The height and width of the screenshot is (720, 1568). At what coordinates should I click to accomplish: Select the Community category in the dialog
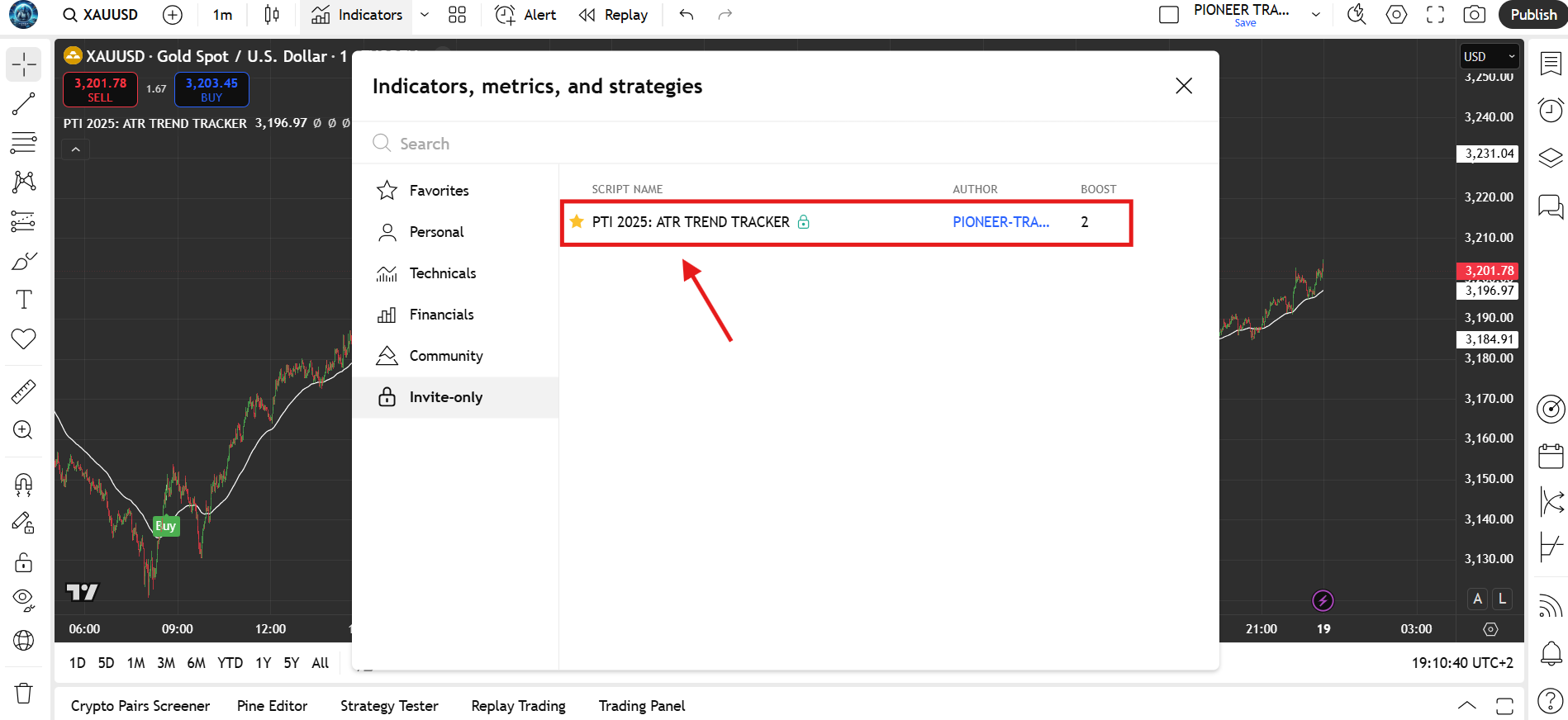point(455,356)
